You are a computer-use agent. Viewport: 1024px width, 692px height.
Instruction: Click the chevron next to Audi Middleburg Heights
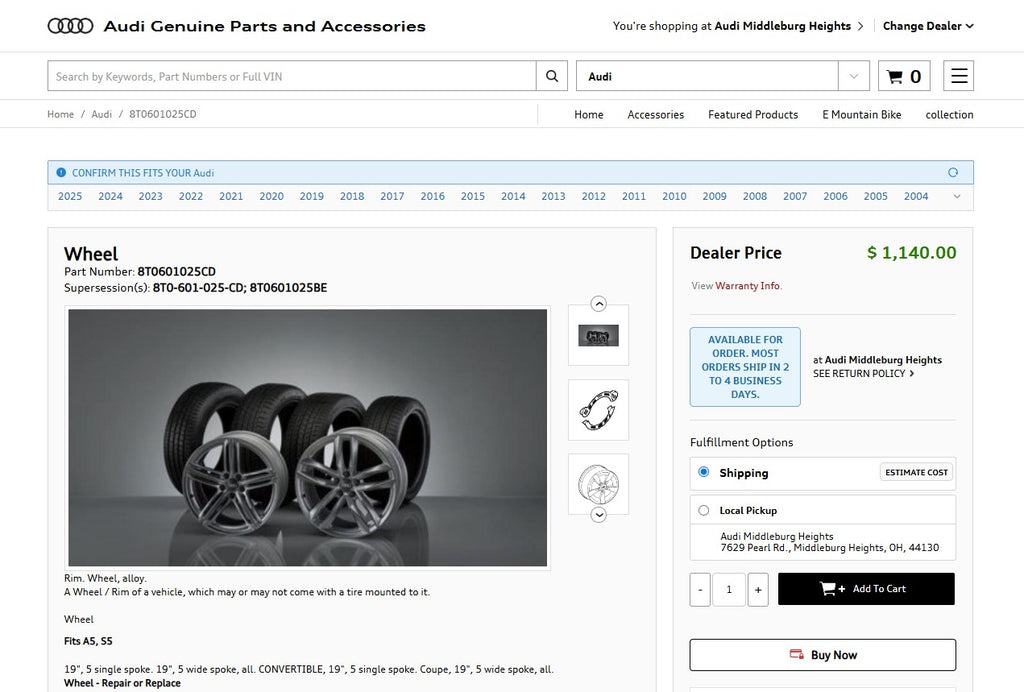(x=860, y=26)
